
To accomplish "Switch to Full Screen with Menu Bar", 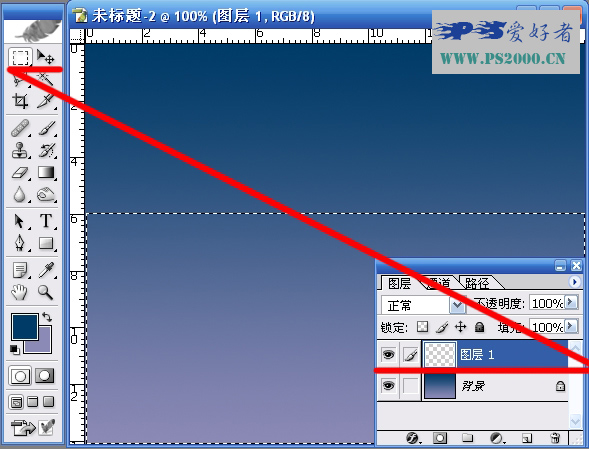I will [x=33, y=402].
